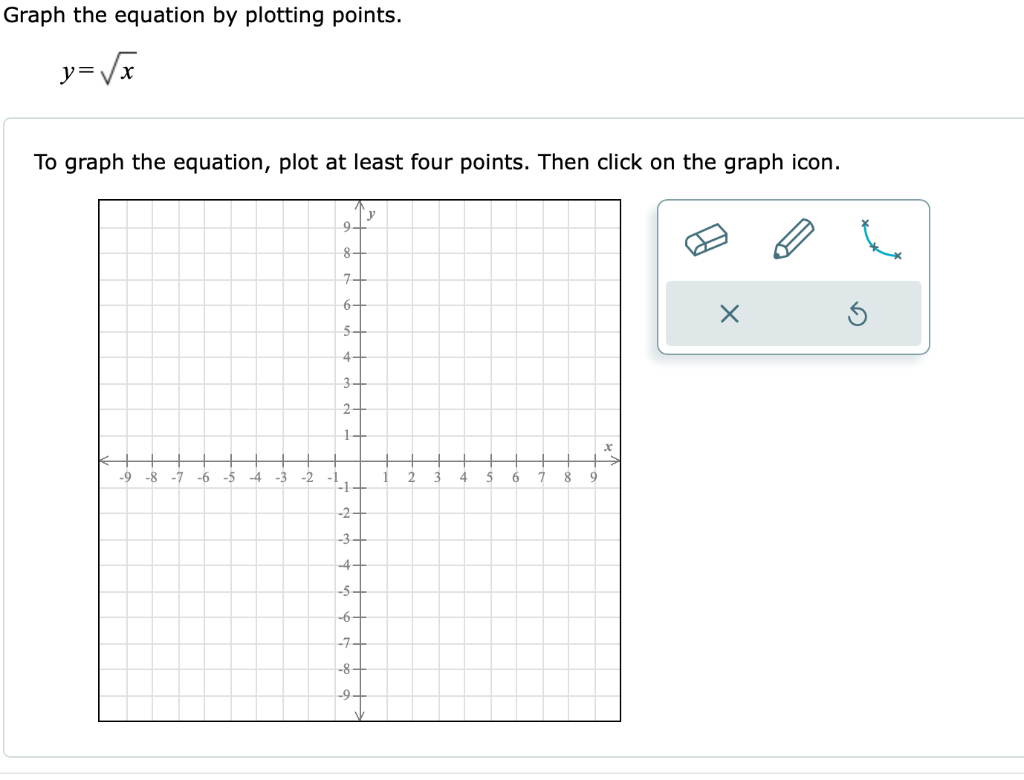
Task: Plot a point at the origin
Action: click(x=360, y=461)
